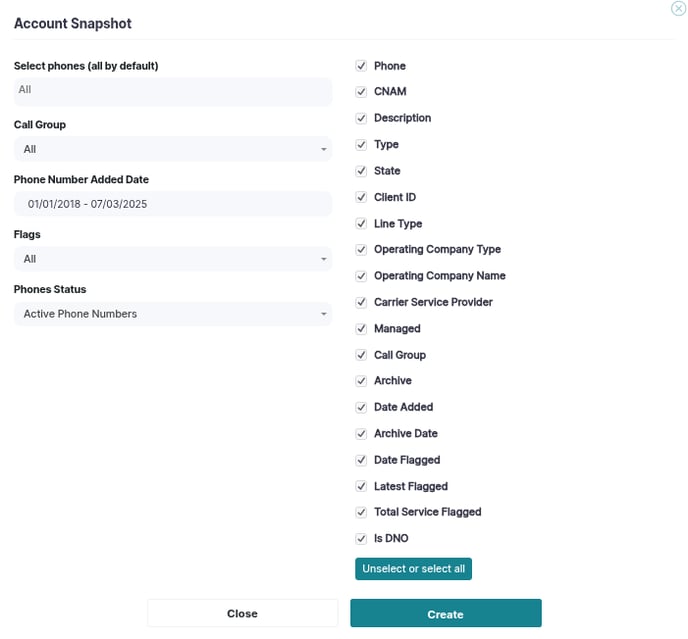
Task: Uncheck the Phone checkbox
Action: click(x=361, y=66)
